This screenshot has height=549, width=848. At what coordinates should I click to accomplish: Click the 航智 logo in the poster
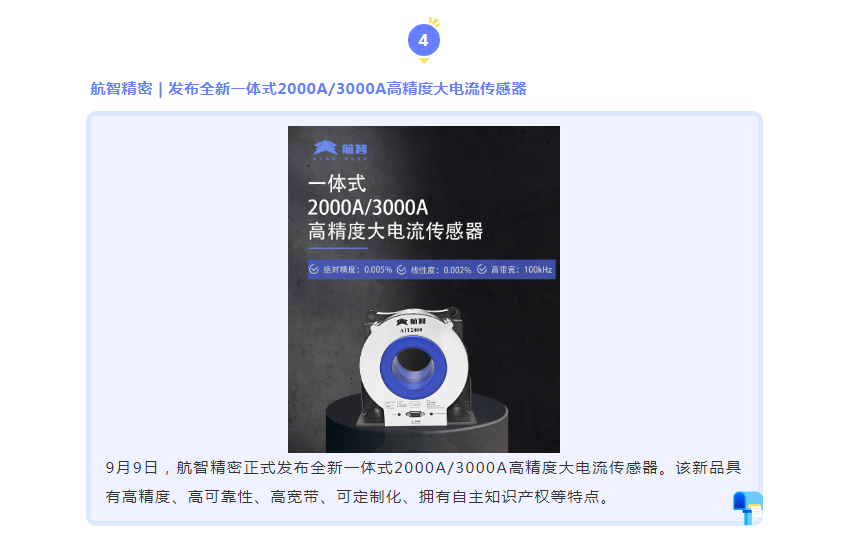point(340,149)
